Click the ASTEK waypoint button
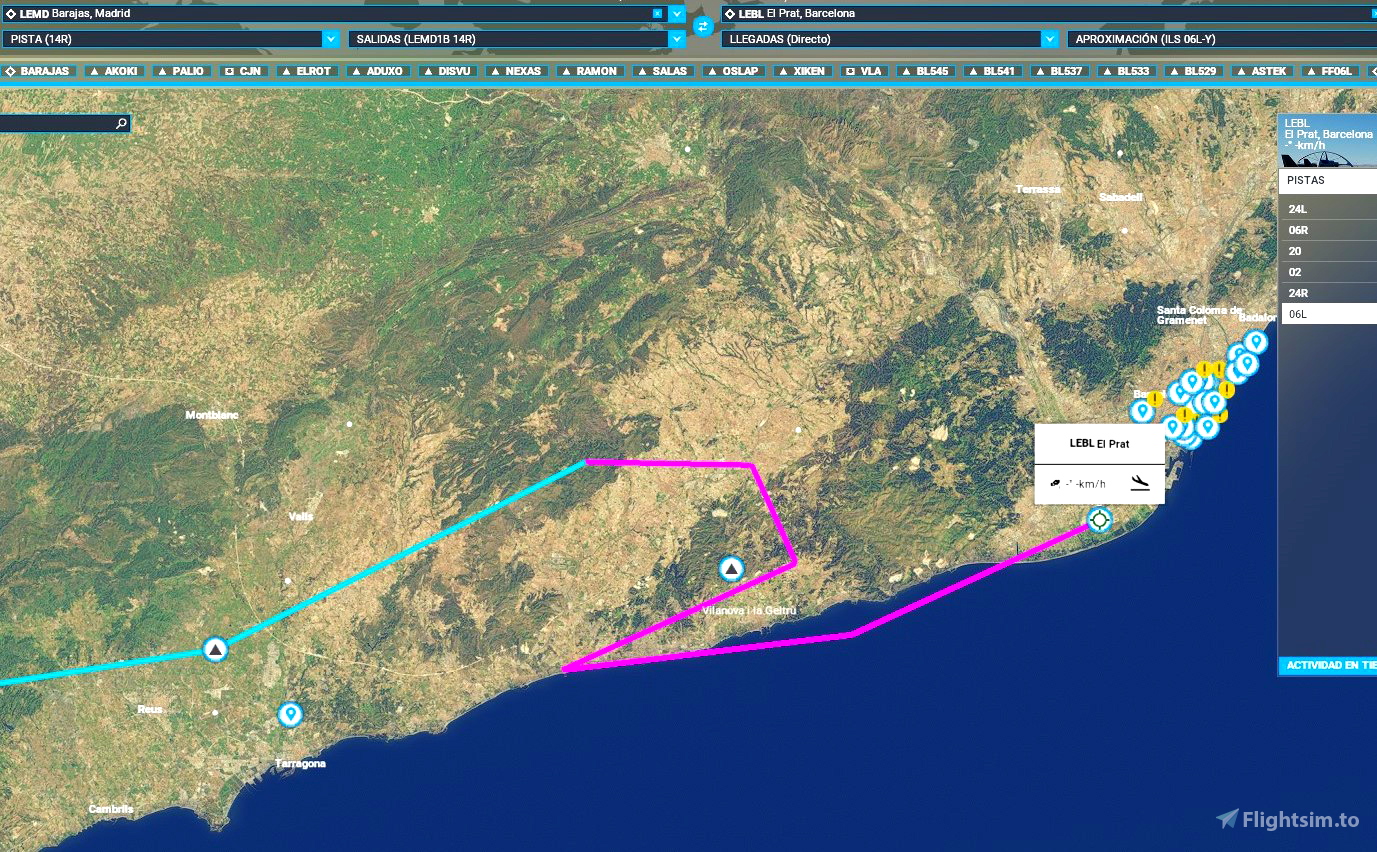The image size is (1377, 852). coord(1260,71)
